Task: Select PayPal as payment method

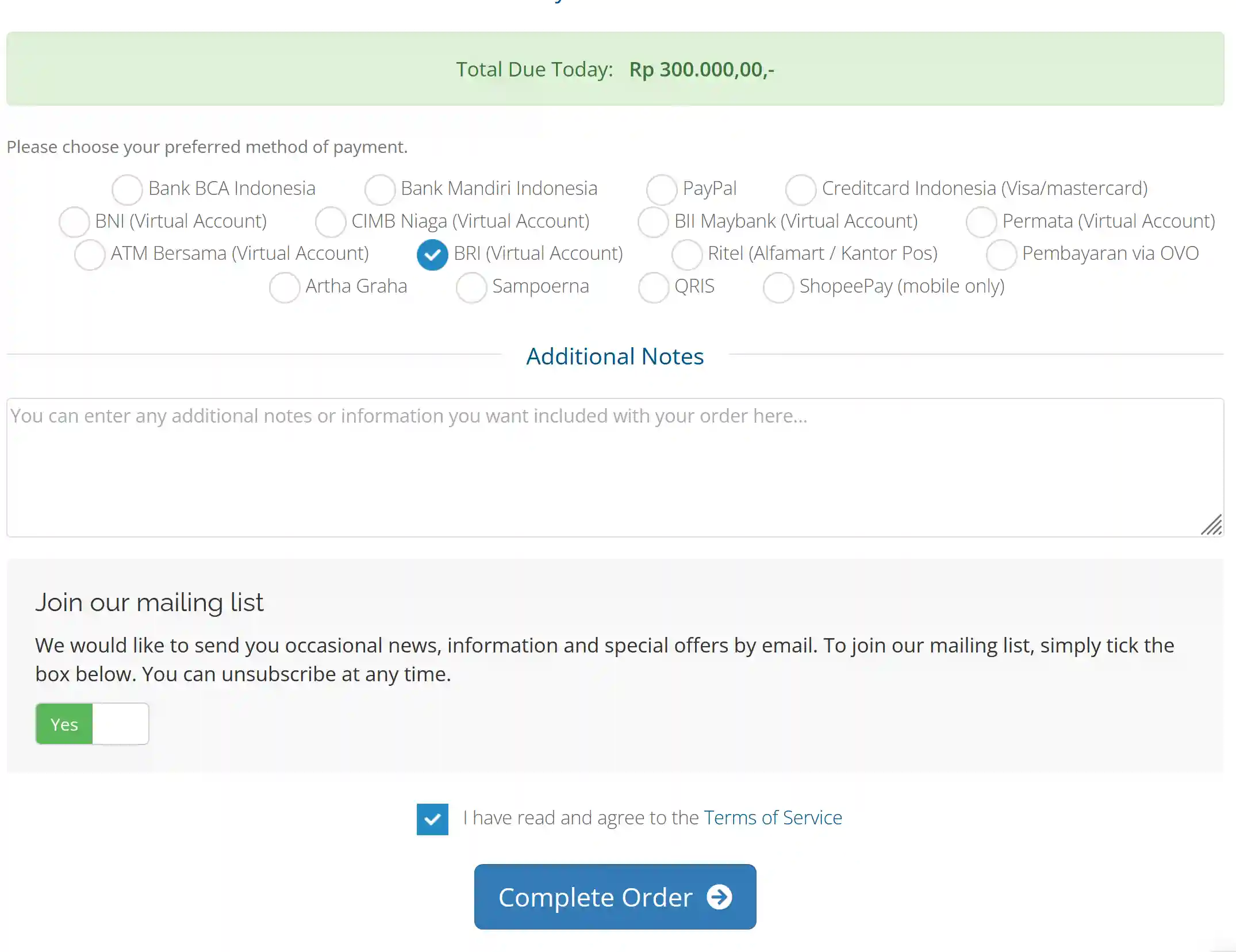Action: (x=662, y=190)
